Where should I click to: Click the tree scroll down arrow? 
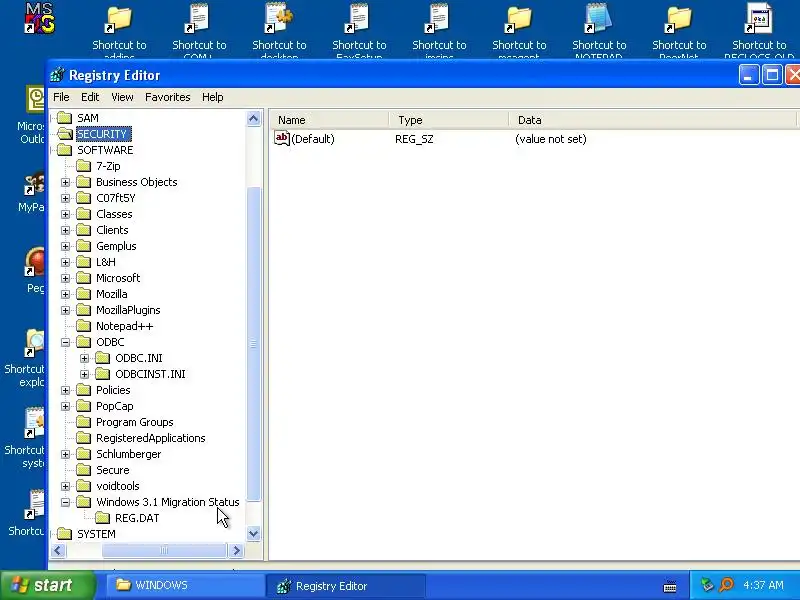tap(254, 534)
